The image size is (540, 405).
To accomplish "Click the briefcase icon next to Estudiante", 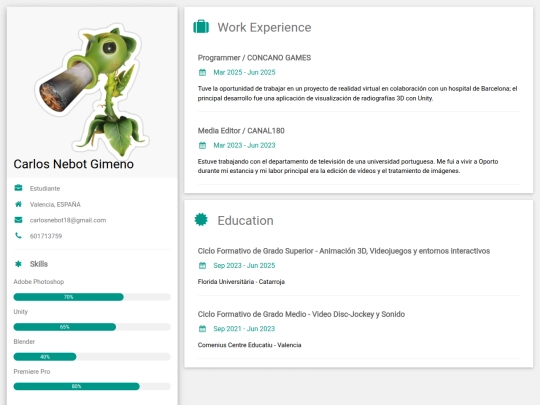I will [19, 188].
